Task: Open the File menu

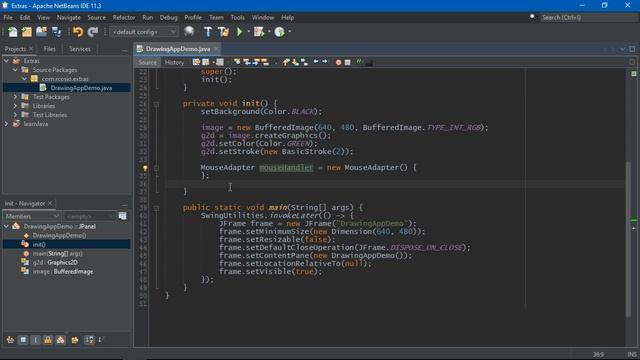Action: [8, 18]
